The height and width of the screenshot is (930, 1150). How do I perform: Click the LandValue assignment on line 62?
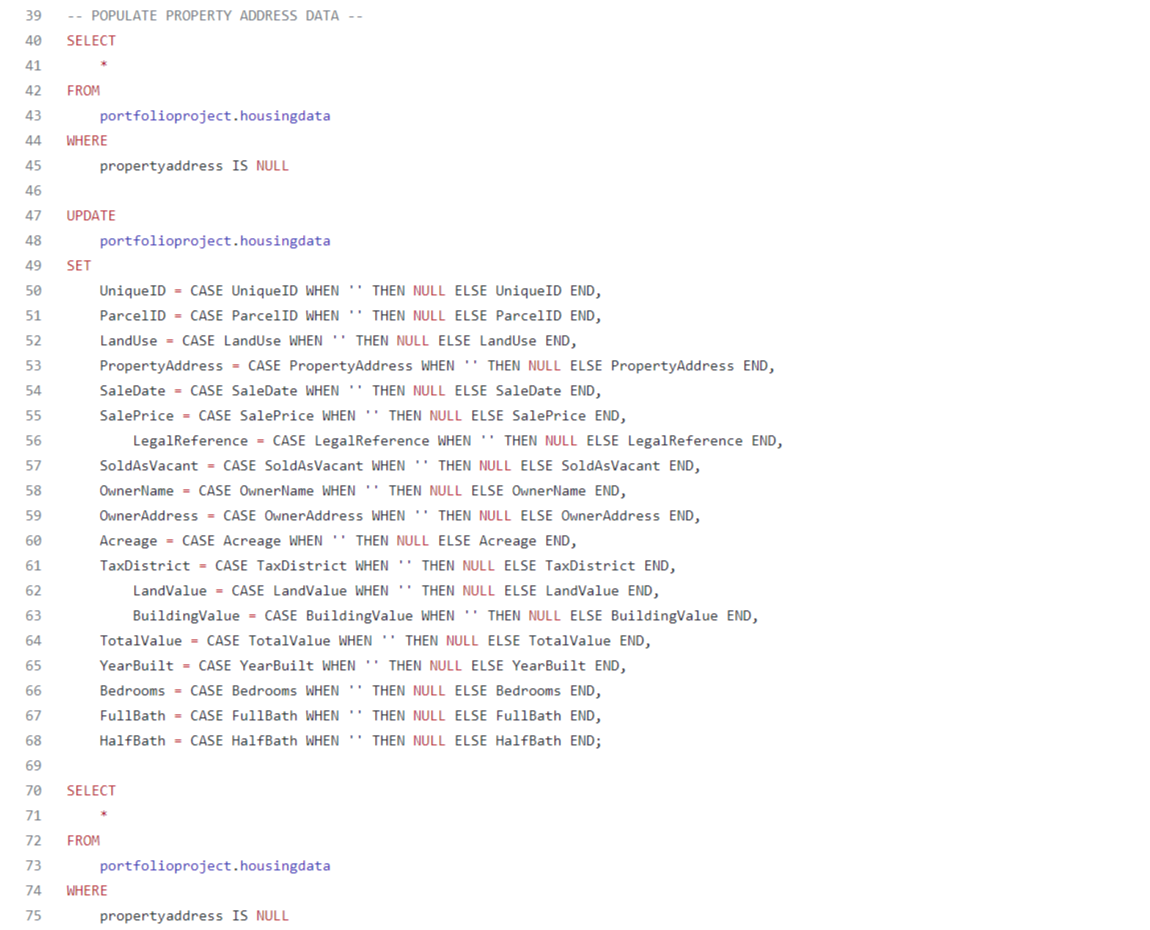click(x=396, y=590)
